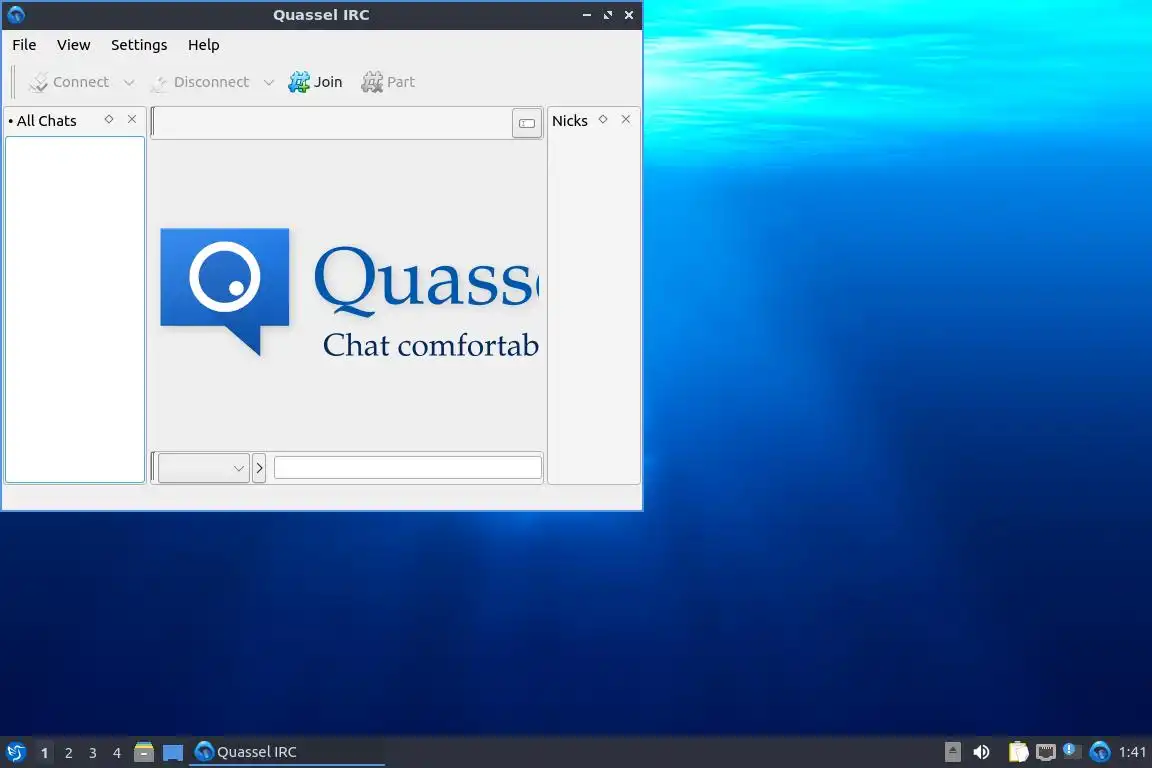Click the button at topic bar's right end
This screenshot has width=1152, height=768.
point(527,123)
